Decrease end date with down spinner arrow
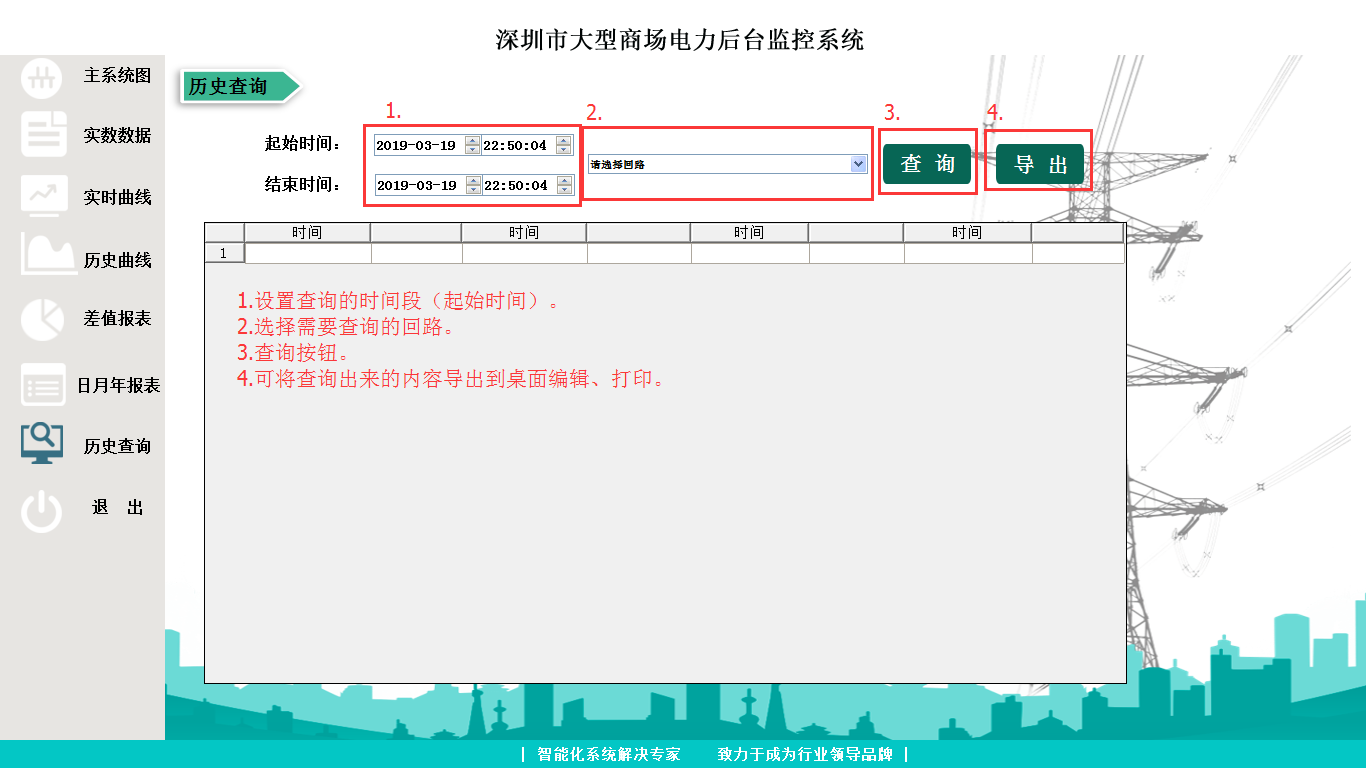The height and width of the screenshot is (768, 1366). (x=473, y=190)
